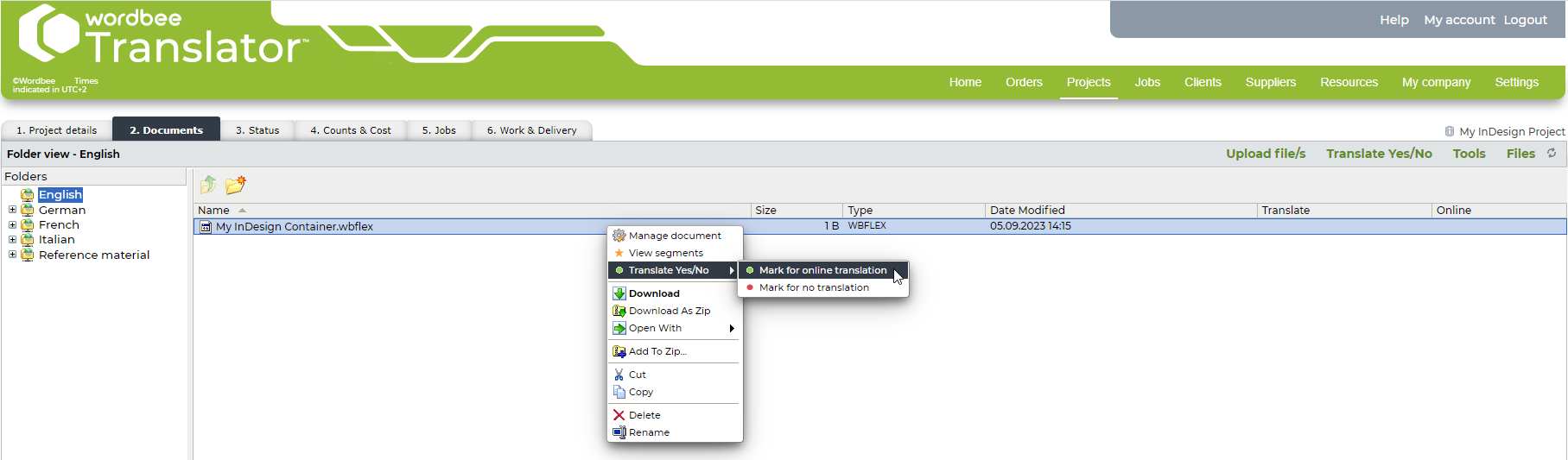Click Logout in the top bar
Image resolution: width=1568 pixels, height=460 pixels.
click(x=1525, y=20)
